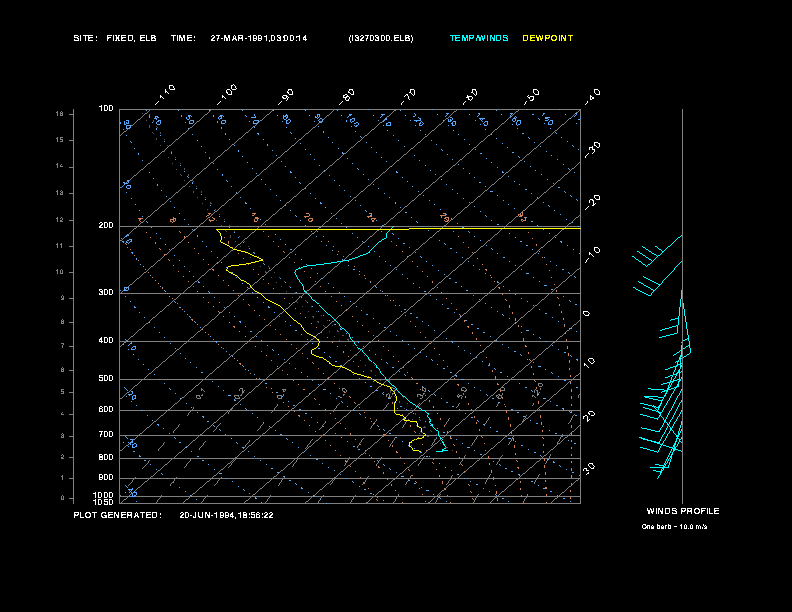The image size is (792, 612).
Task: Click the -110 temperature label on top
Action: (x=165, y=95)
